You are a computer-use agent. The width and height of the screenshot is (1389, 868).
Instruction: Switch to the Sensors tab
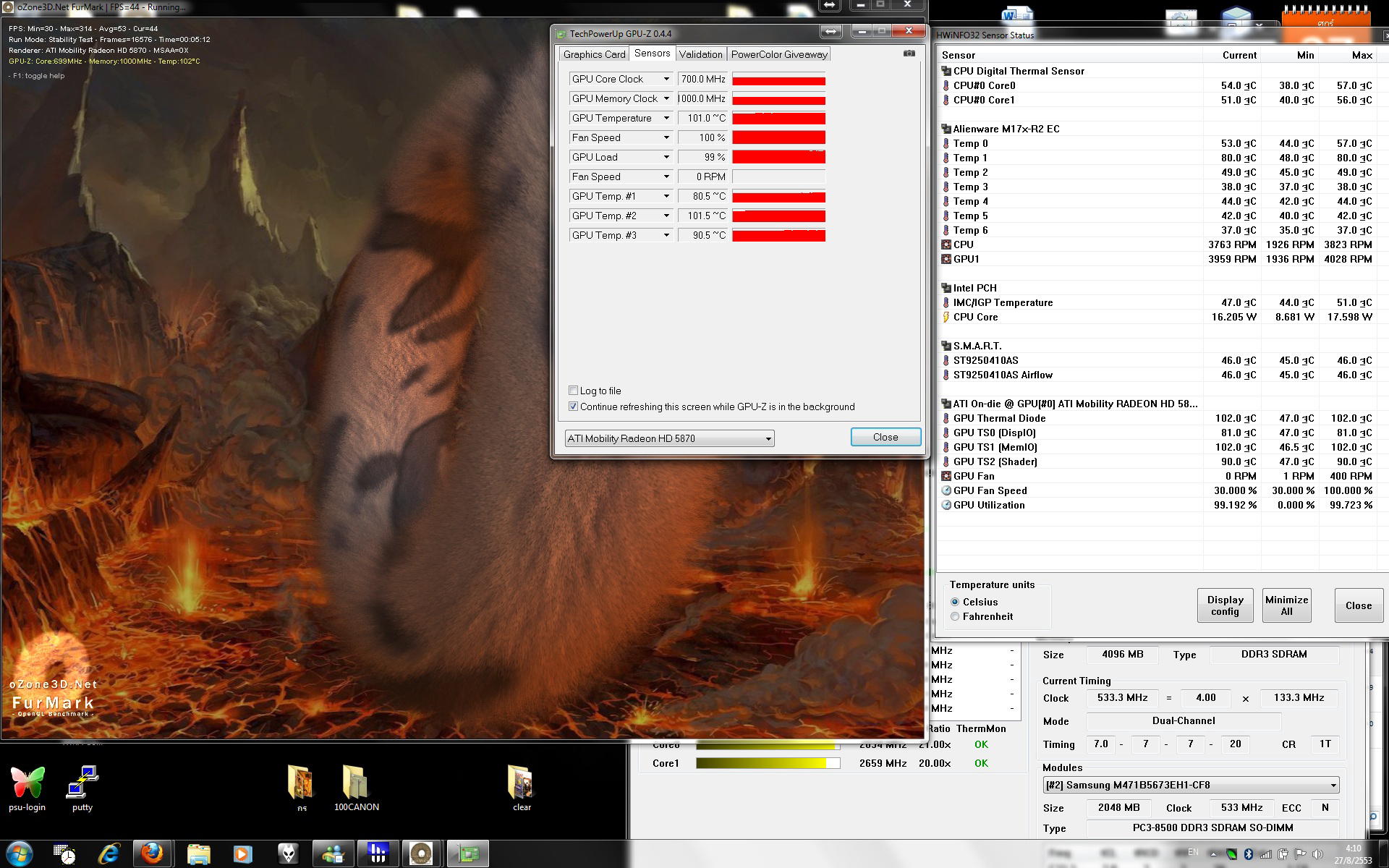652,54
